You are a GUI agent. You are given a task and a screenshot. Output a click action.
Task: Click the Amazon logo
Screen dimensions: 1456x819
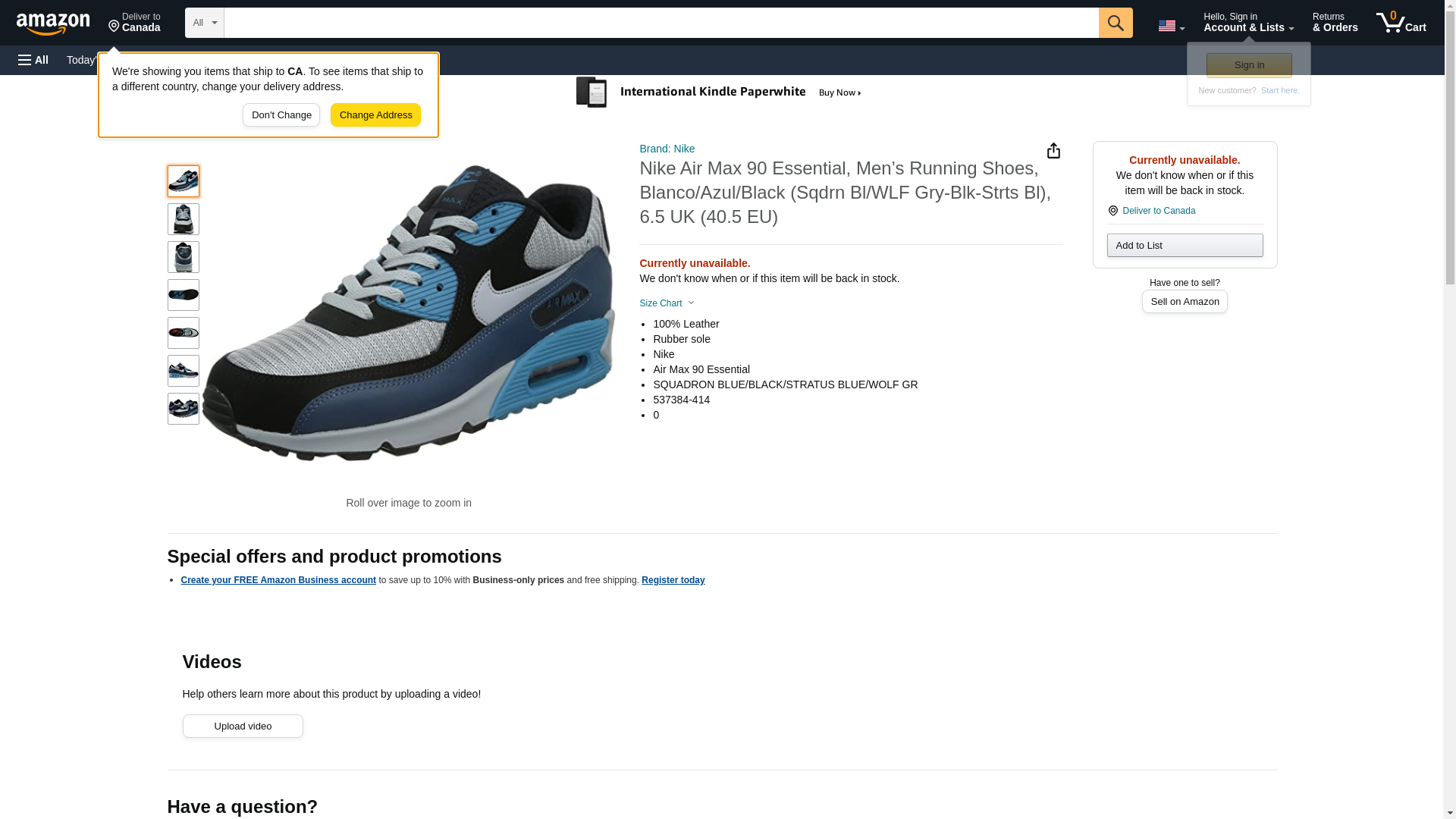(x=53, y=24)
